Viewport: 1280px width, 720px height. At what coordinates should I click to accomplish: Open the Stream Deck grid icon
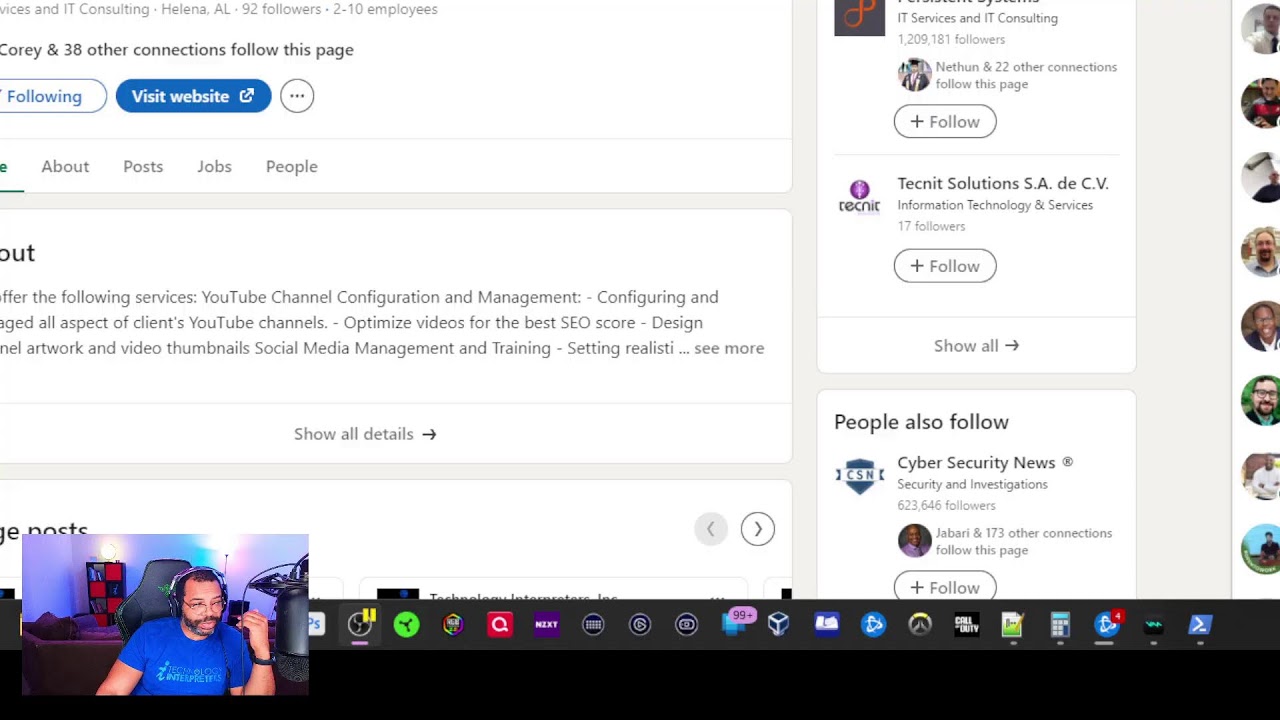click(x=593, y=625)
